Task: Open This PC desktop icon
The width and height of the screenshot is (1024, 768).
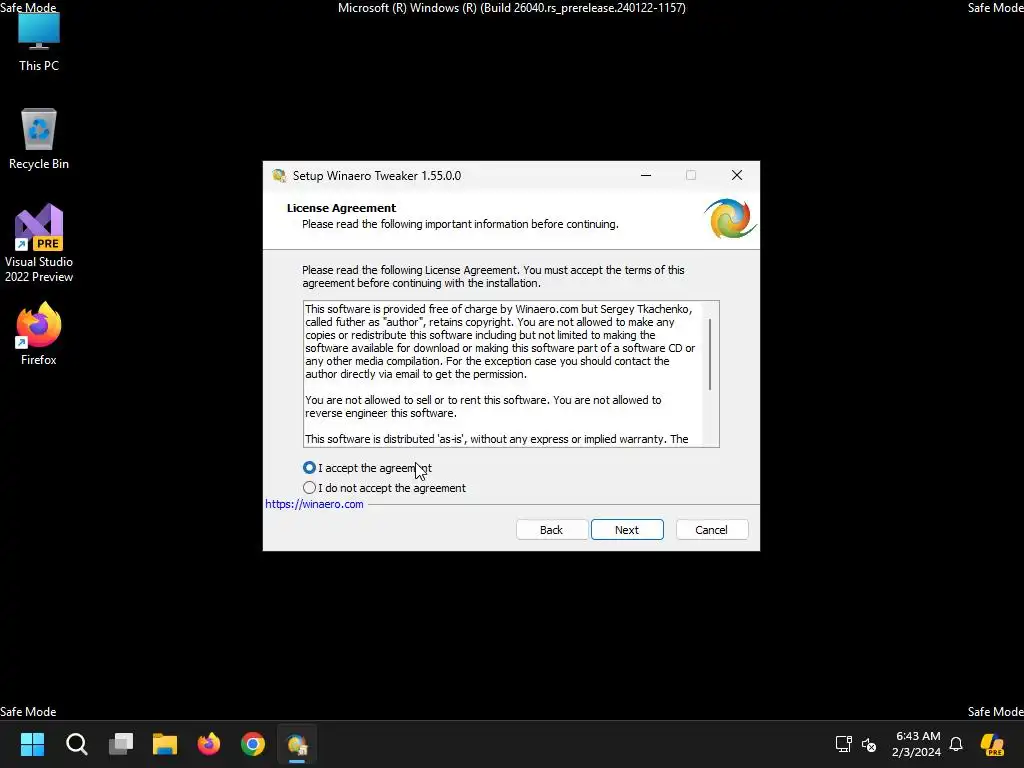Action: (x=39, y=41)
